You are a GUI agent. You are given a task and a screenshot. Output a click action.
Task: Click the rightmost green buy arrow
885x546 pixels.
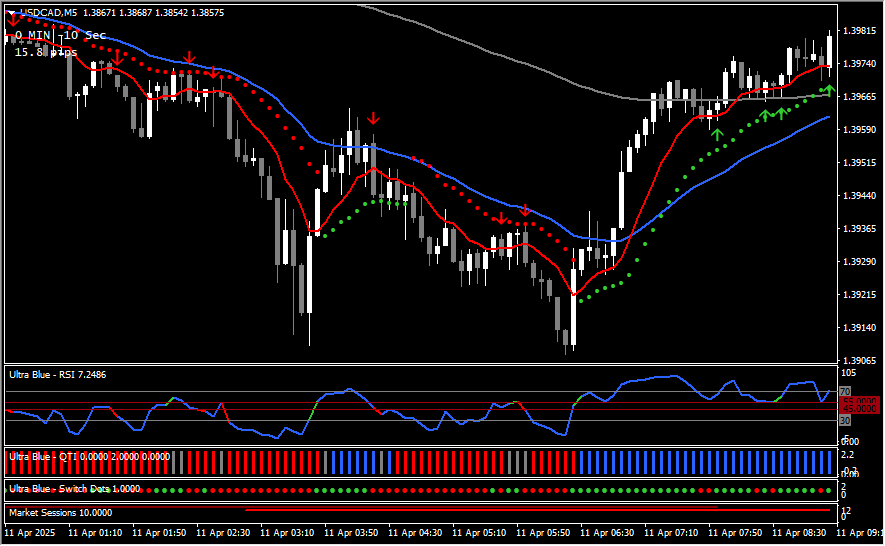point(829,91)
